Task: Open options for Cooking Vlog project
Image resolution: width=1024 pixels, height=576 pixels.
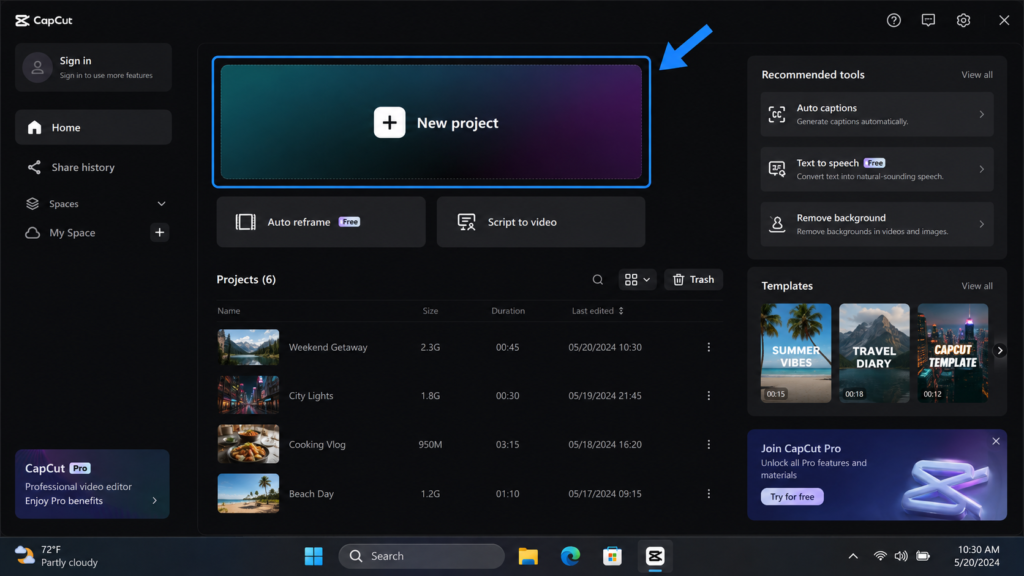Action: (x=709, y=445)
